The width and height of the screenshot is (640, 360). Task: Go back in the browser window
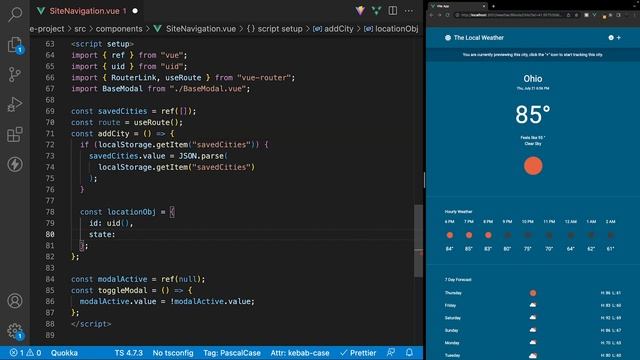pos(431,15)
